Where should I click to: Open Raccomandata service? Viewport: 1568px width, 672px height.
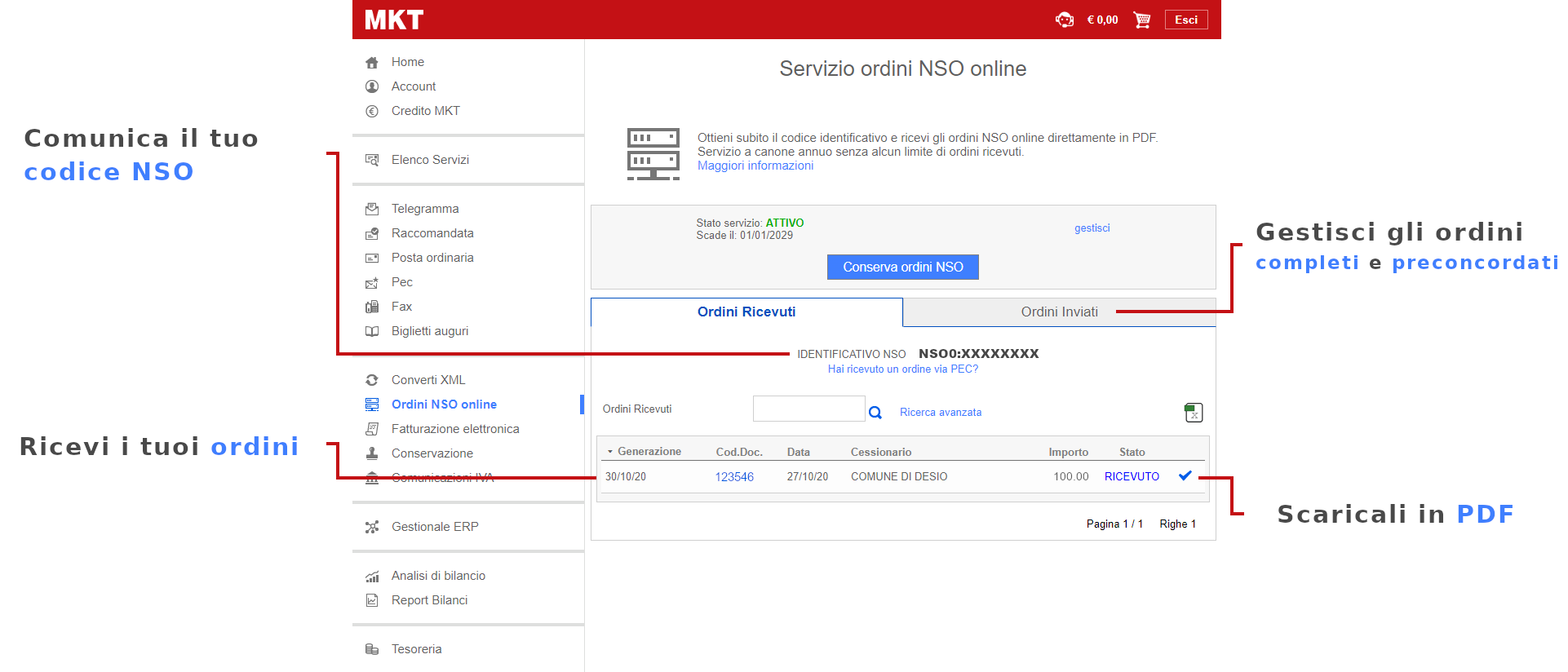point(432,233)
